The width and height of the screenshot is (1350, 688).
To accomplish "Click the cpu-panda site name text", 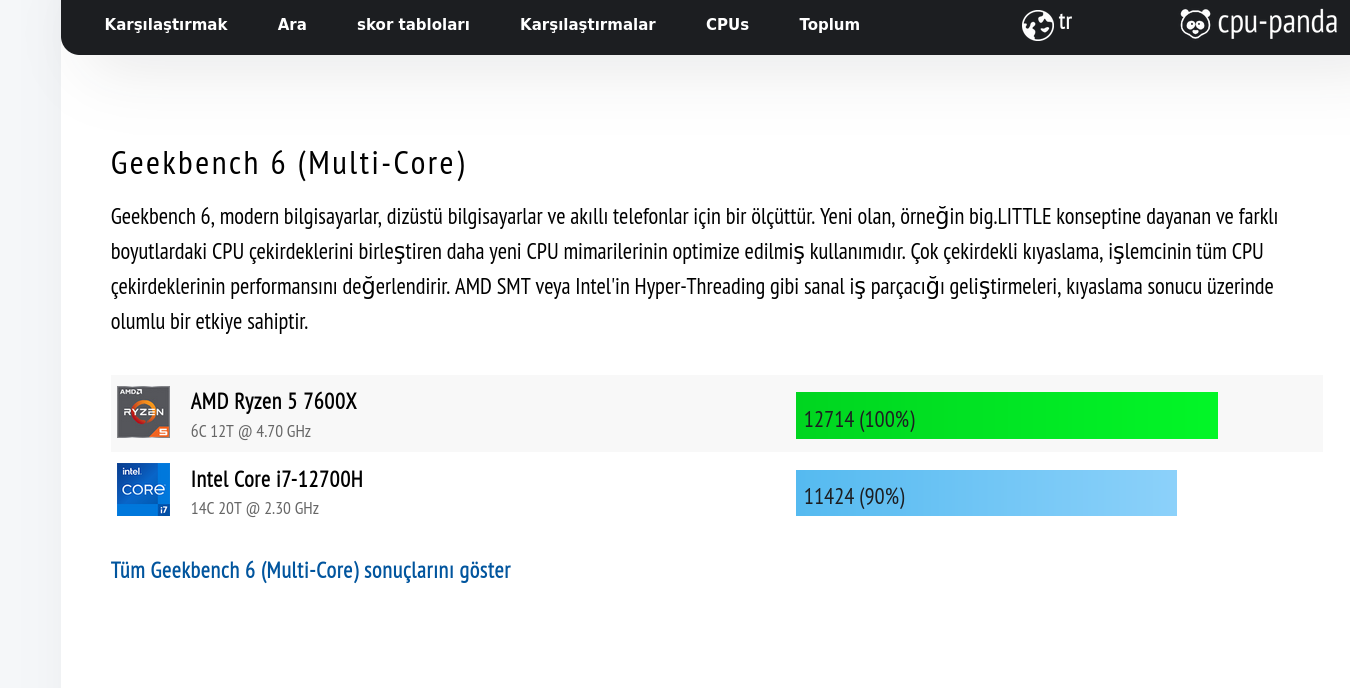I will click(1277, 24).
